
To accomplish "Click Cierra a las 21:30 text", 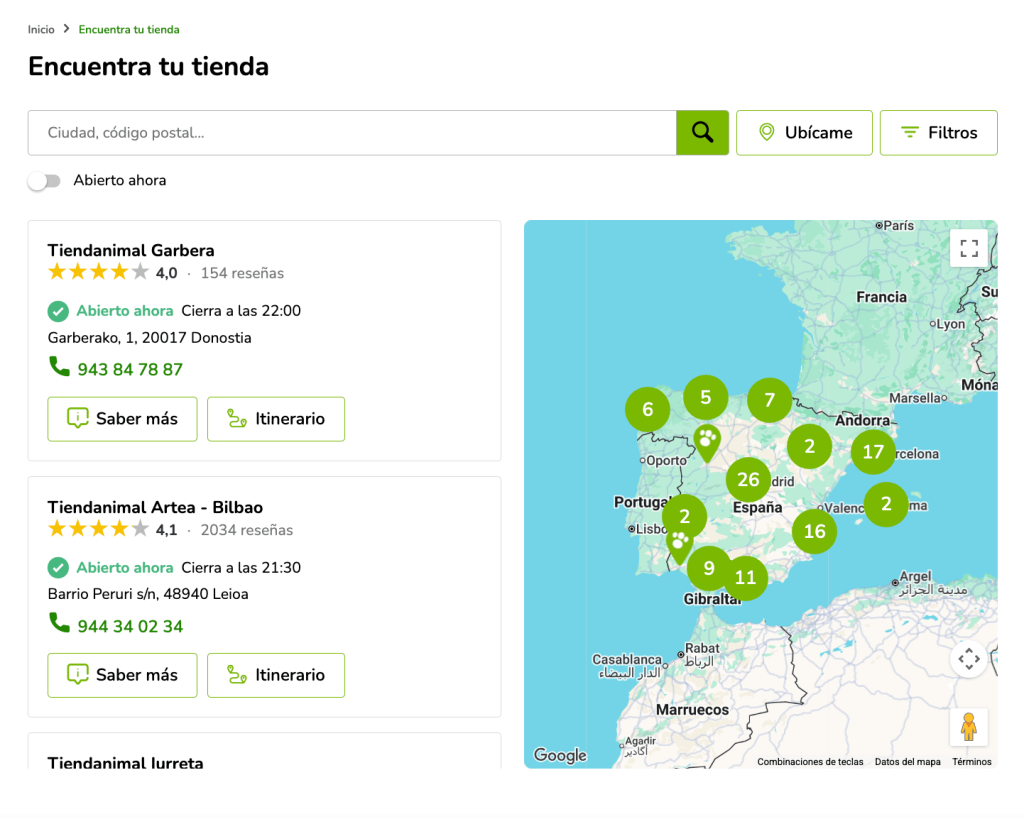I will pyautogui.click(x=241, y=568).
